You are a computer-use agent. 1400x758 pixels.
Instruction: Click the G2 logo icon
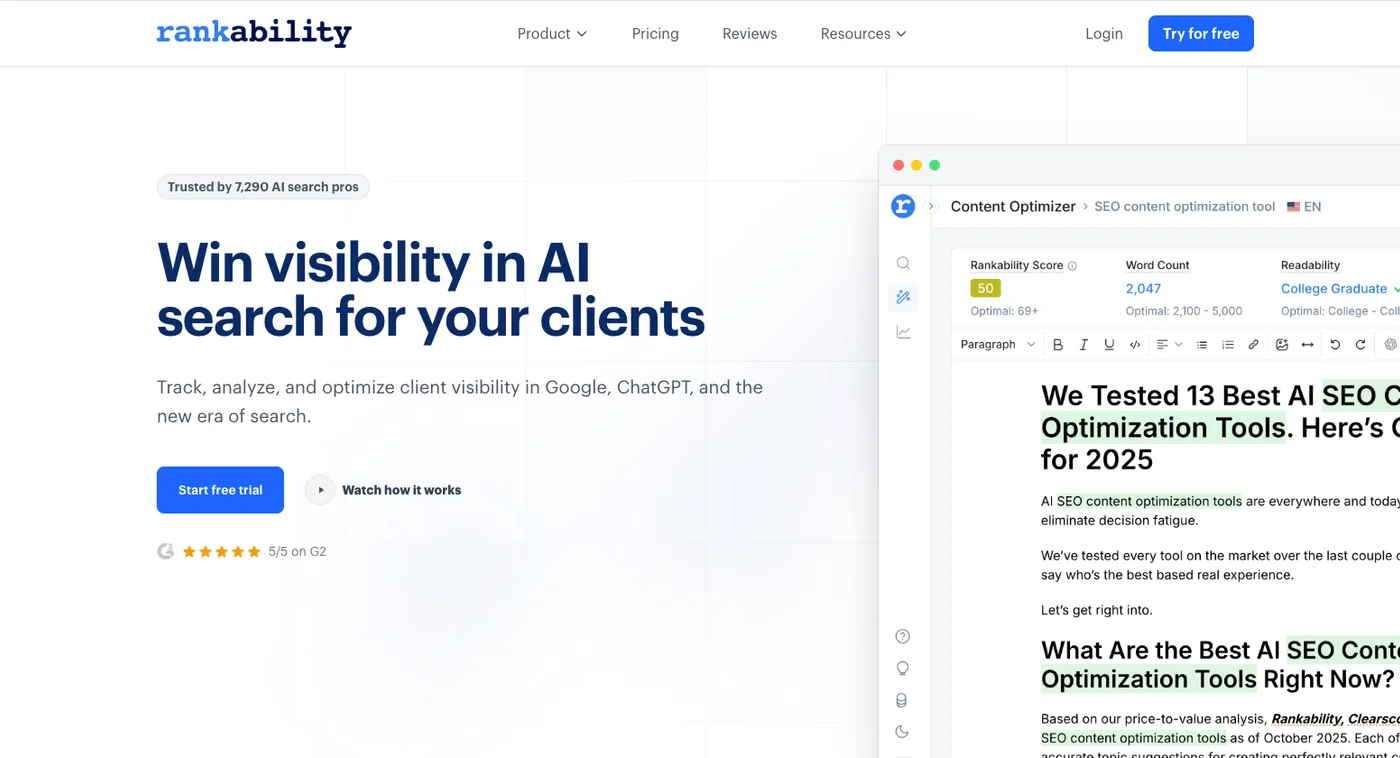tap(166, 551)
